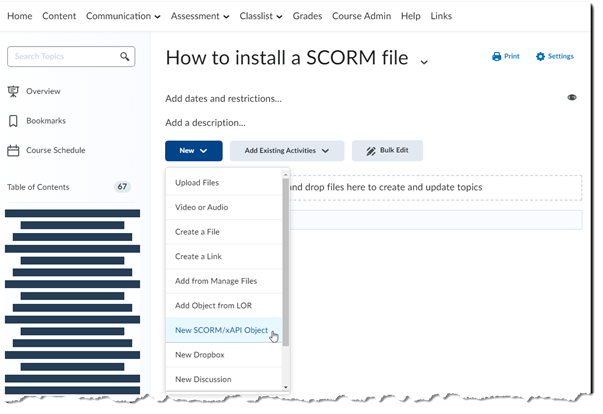Click the blue New button
The width and height of the screenshot is (603, 414).
point(193,151)
